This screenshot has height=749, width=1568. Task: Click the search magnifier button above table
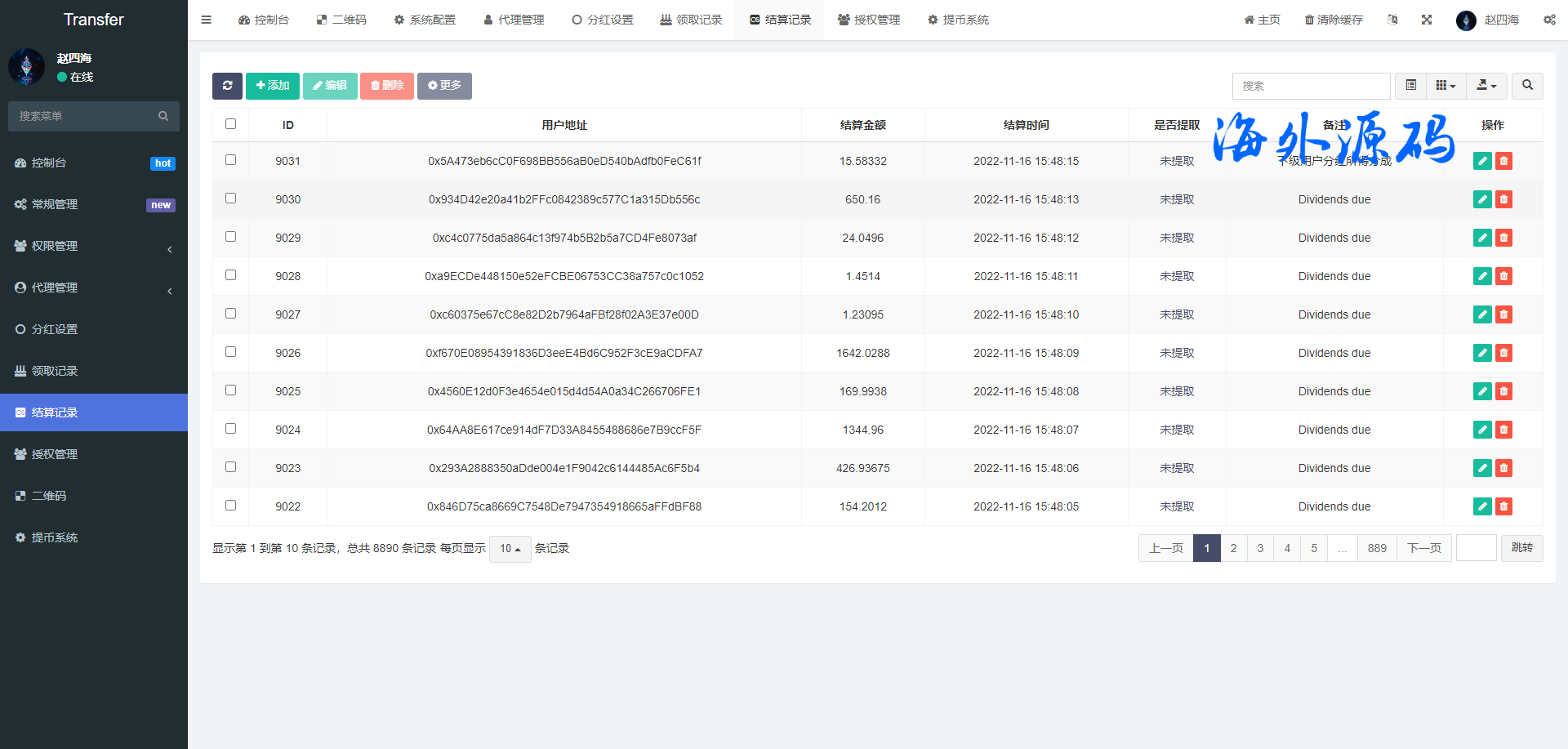point(1527,86)
